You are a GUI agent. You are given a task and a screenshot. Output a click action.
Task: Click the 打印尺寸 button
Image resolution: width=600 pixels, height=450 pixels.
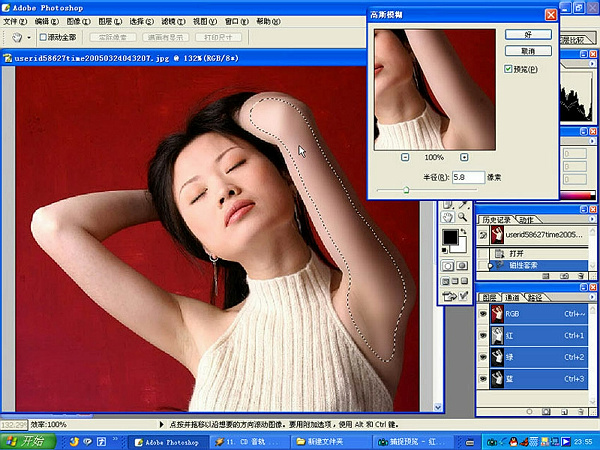pyautogui.click(x=218, y=37)
